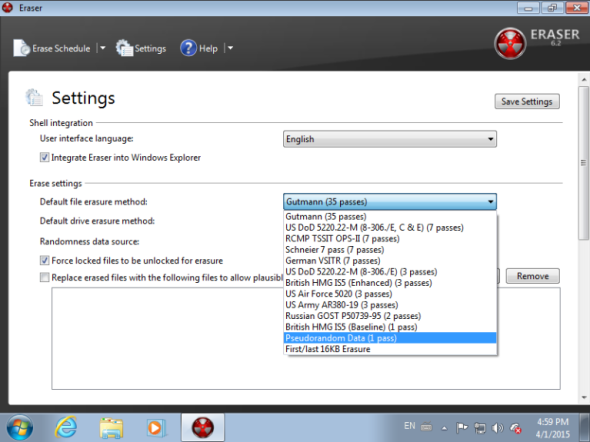
Task: Click the Settings page heading icon
Action: 35,97
